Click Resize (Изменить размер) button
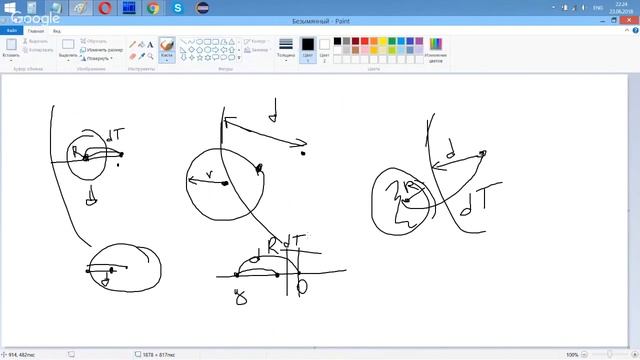Viewport: 640px width, 360px height. (101, 50)
